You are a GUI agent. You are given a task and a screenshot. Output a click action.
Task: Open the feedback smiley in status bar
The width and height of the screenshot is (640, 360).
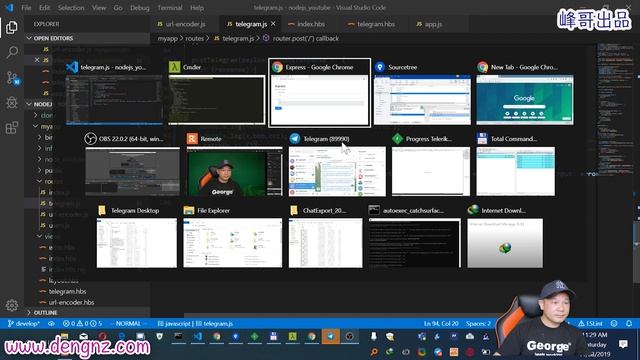[614, 324]
